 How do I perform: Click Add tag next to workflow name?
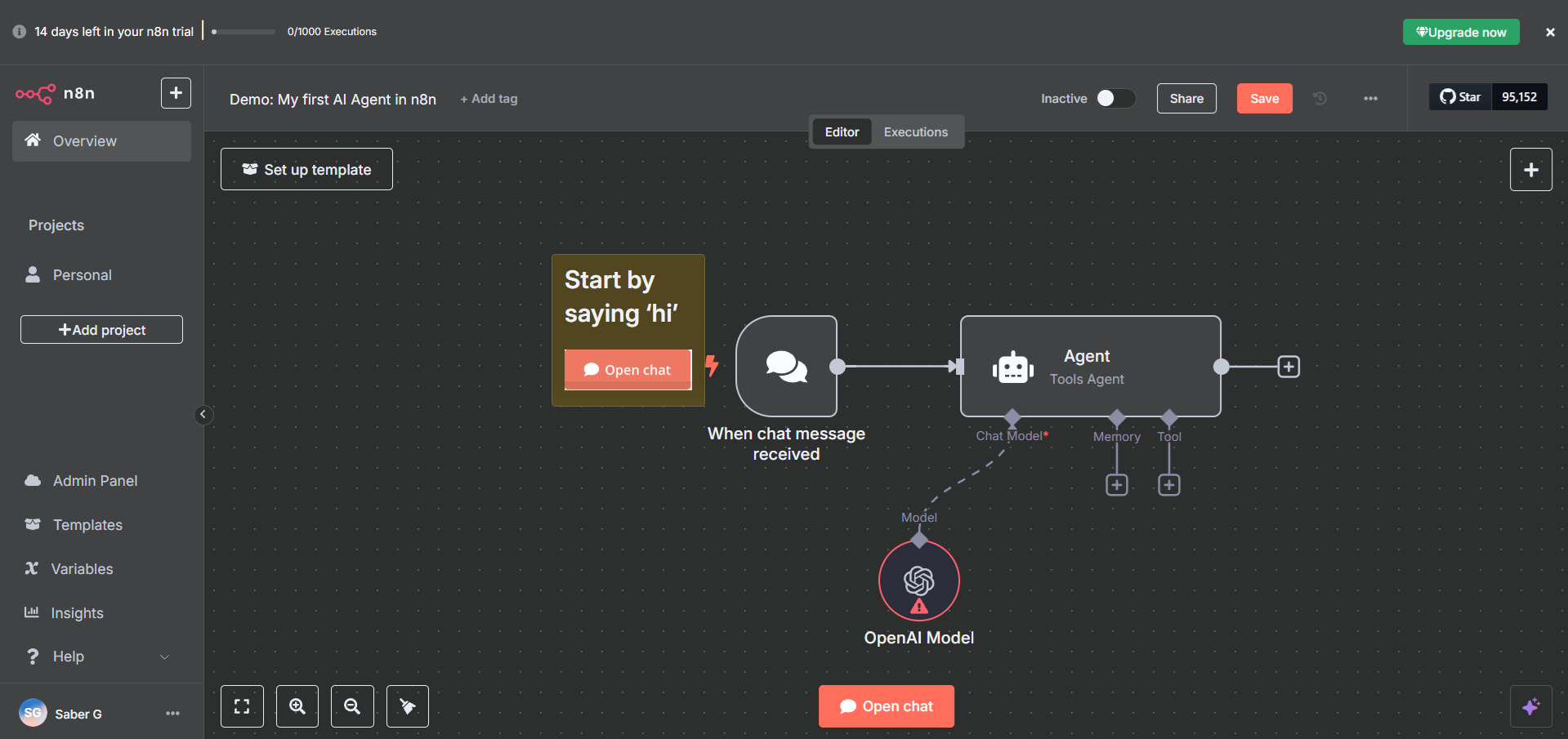coord(489,99)
